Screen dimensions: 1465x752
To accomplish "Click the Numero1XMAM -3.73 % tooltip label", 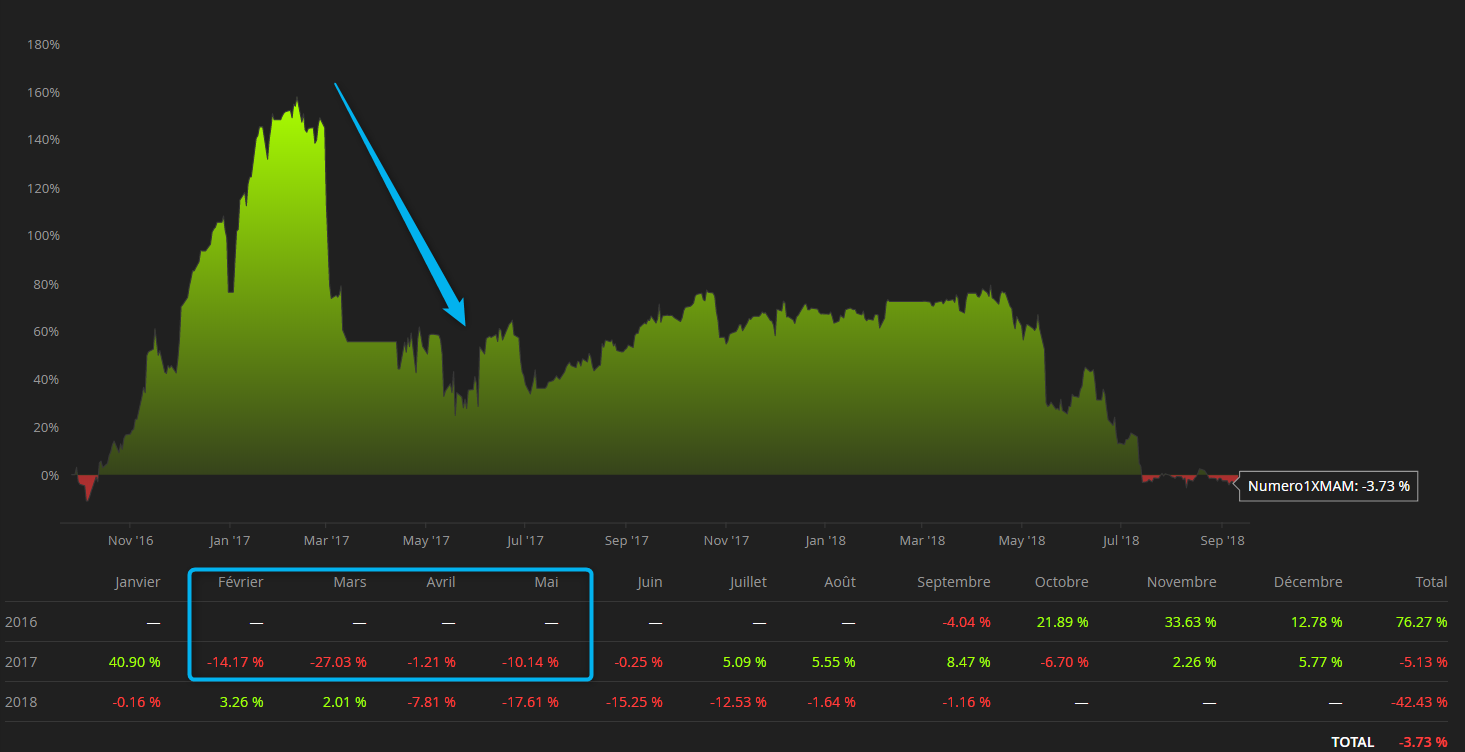I will 1328,487.
